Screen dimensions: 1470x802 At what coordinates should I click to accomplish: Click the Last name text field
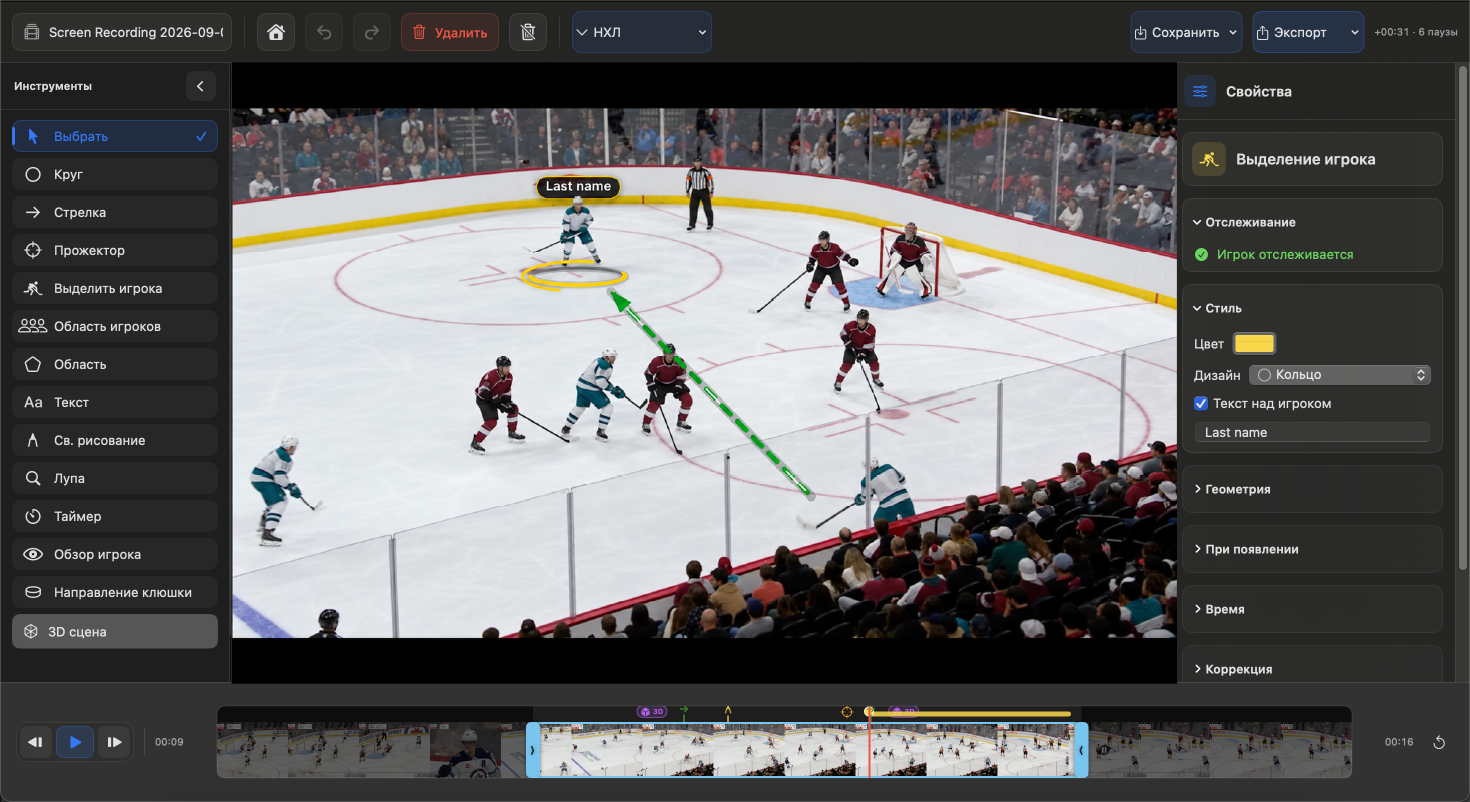[x=1312, y=432]
